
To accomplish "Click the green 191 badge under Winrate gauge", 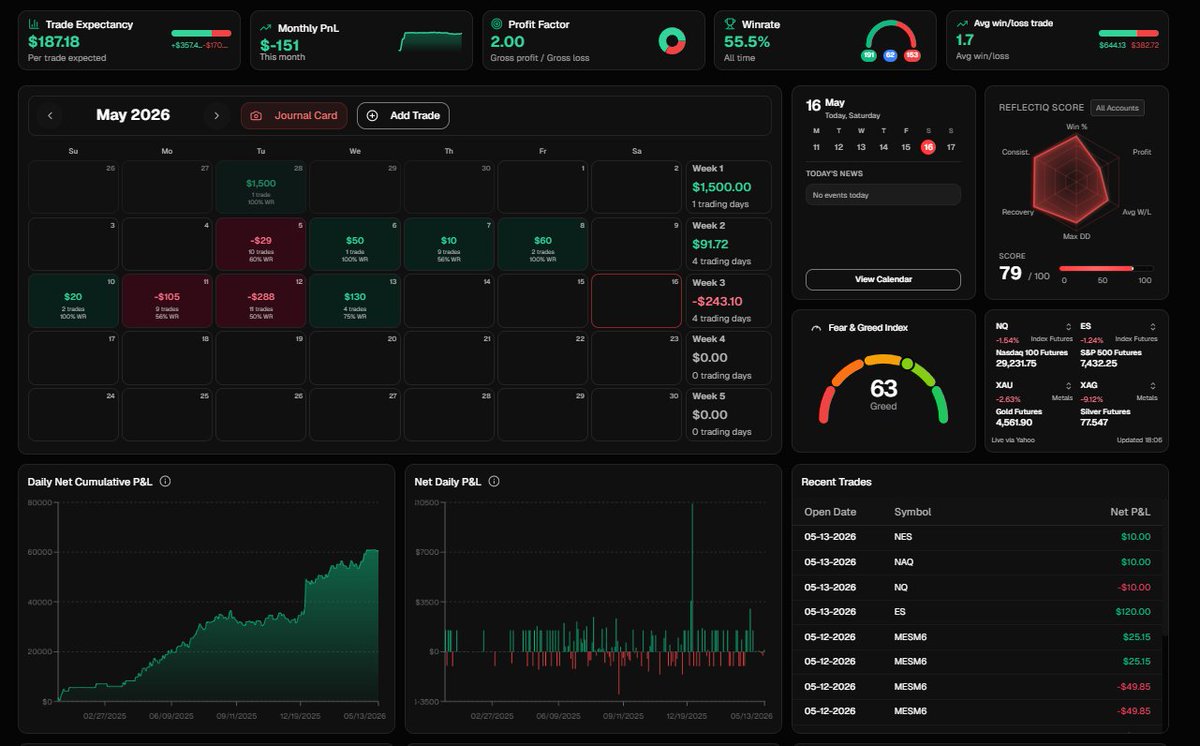I will [x=869, y=56].
